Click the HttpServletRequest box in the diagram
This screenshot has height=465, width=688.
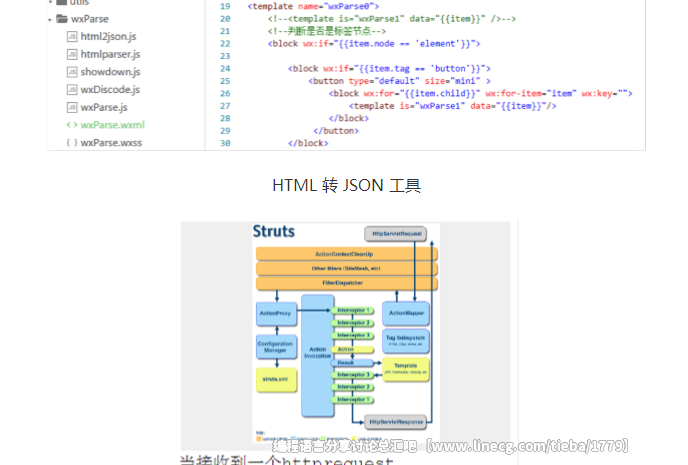[396, 234]
